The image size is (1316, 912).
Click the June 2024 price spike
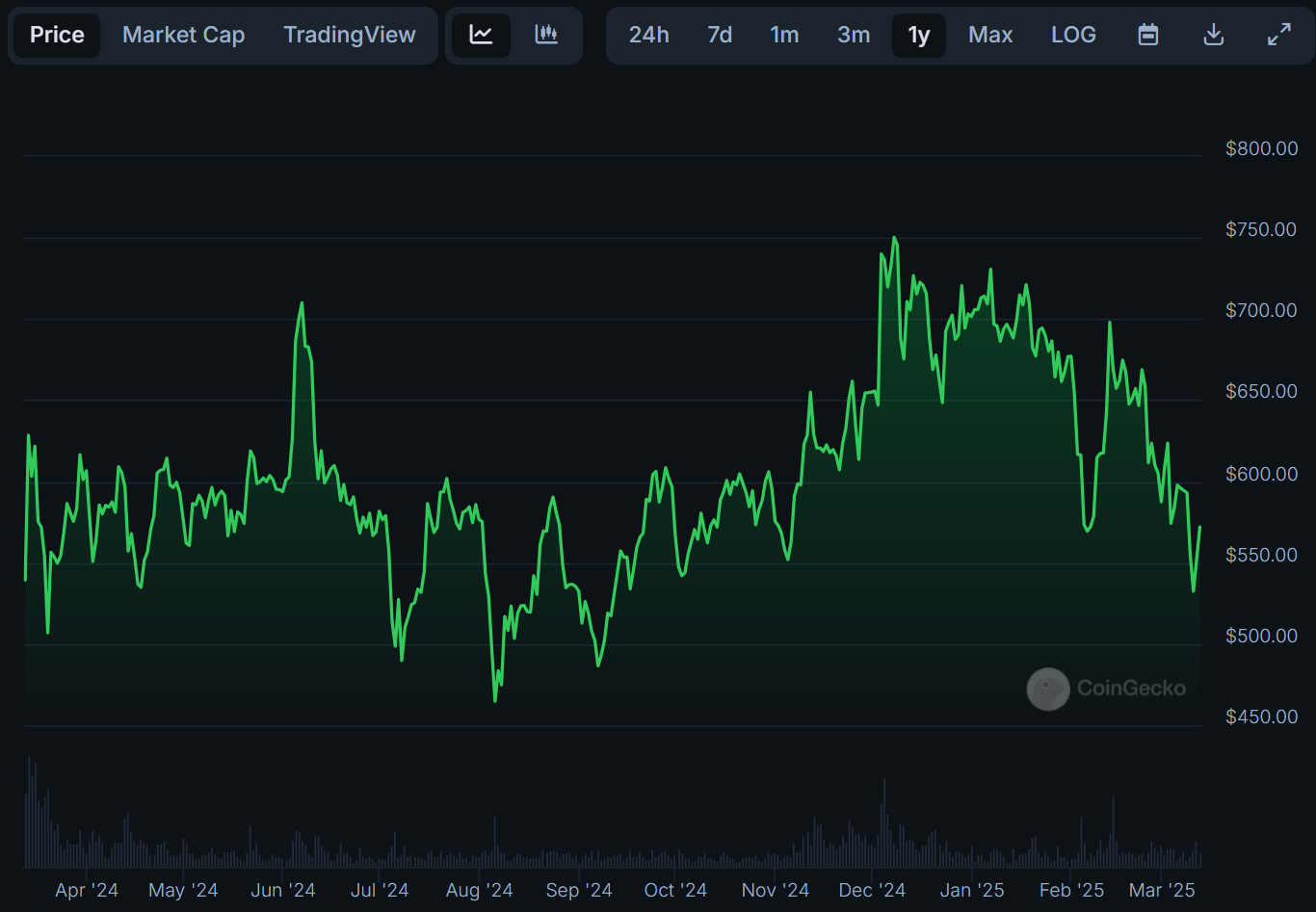coord(302,302)
